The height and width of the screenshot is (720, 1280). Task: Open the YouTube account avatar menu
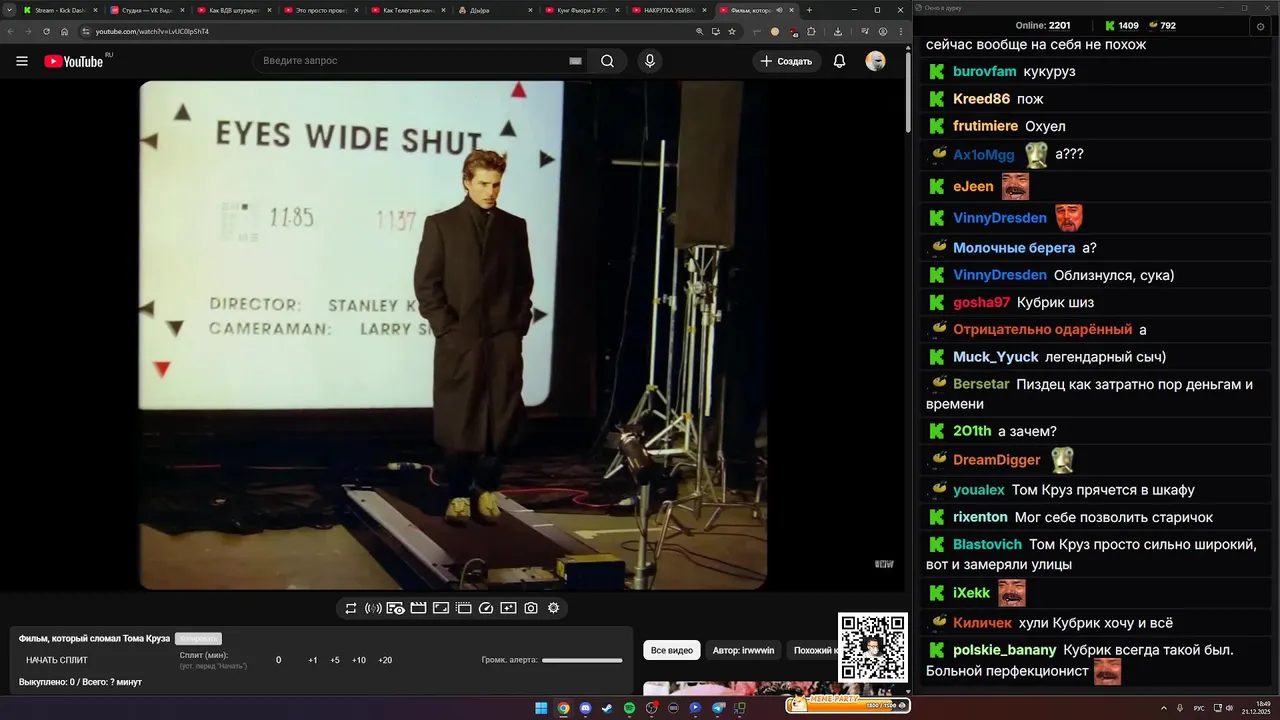tap(875, 61)
